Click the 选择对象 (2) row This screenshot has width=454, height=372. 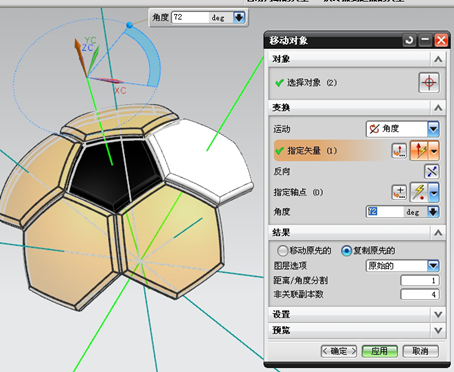(x=357, y=83)
